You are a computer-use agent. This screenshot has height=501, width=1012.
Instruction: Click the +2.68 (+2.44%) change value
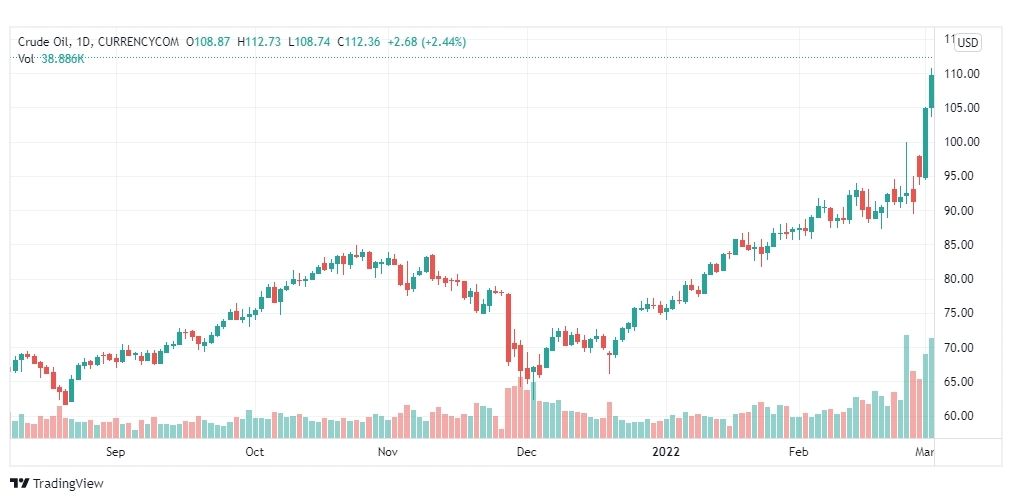pos(426,42)
